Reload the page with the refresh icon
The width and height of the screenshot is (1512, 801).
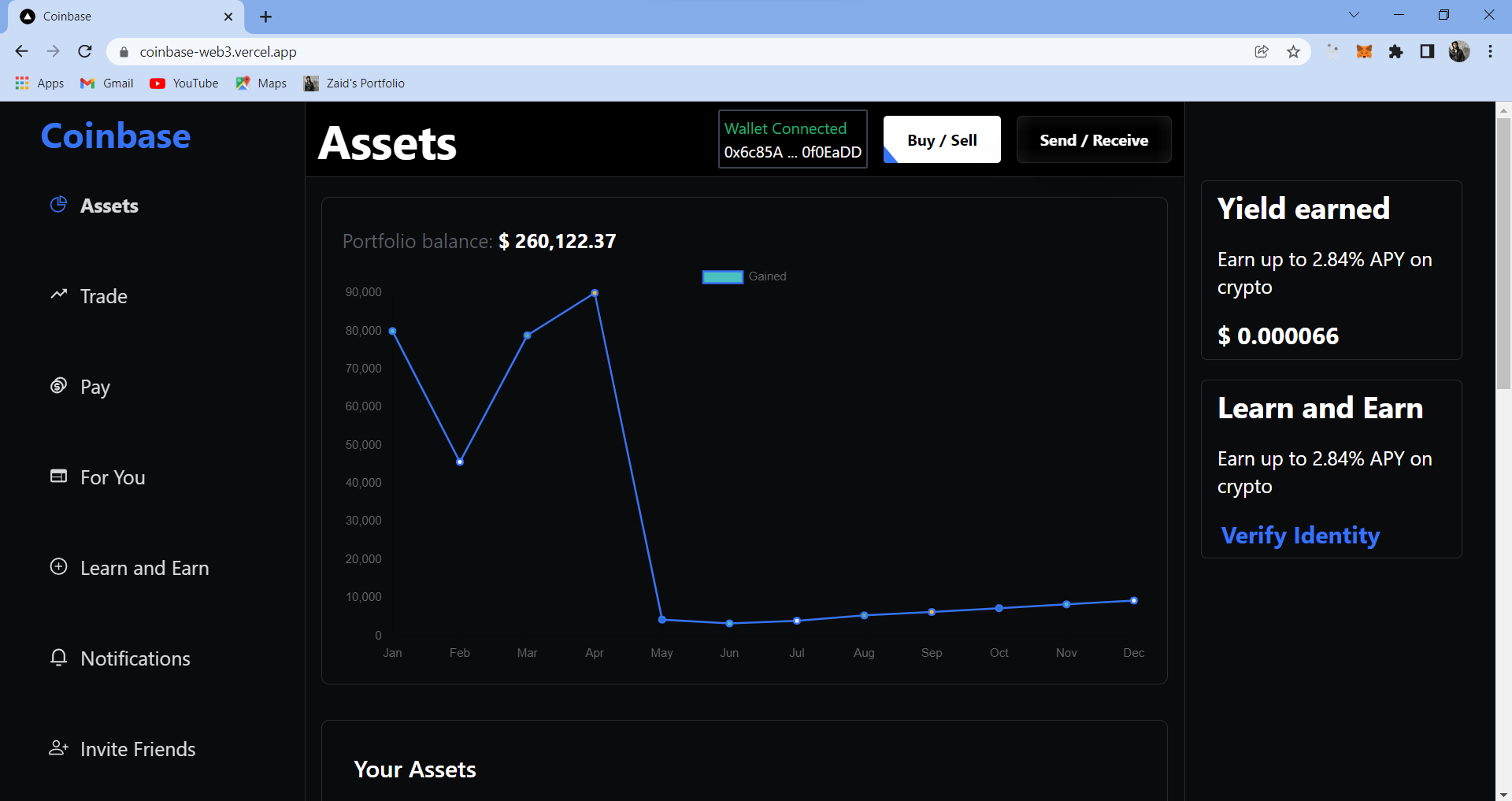(x=85, y=51)
